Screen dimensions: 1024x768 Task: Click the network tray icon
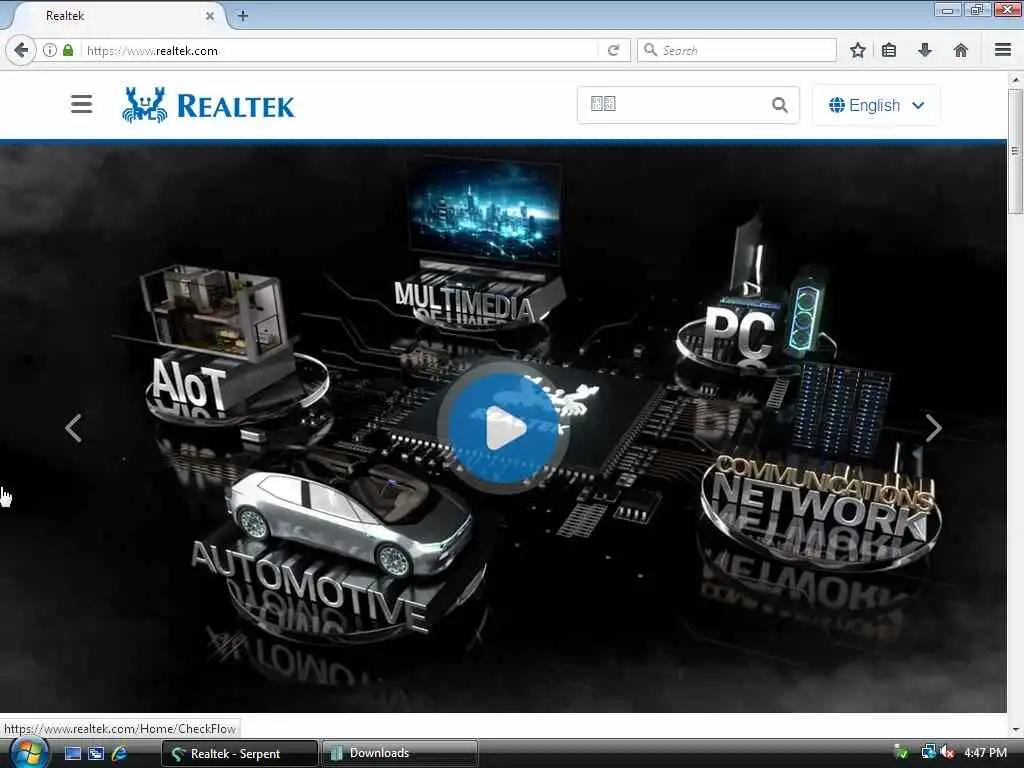click(x=928, y=752)
